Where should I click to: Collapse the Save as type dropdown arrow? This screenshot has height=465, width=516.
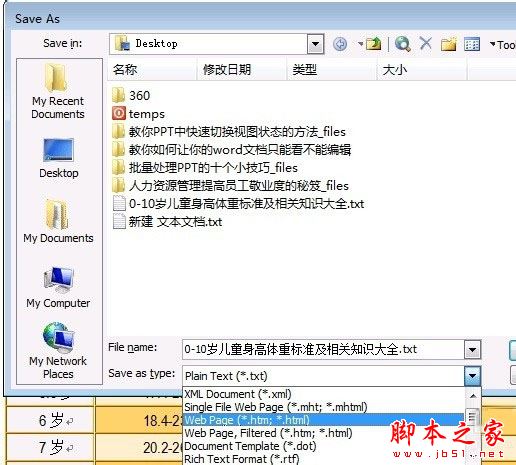(472, 376)
